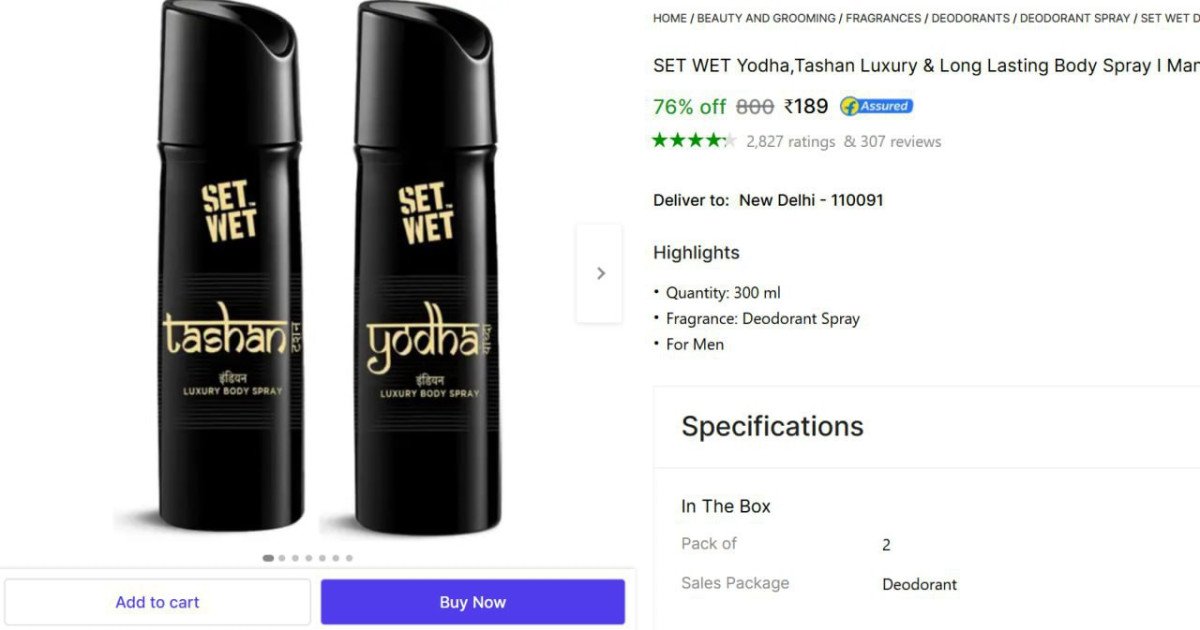This screenshot has width=1200, height=630.
Task: Click the next image arrow chevron
Action: 600,273
